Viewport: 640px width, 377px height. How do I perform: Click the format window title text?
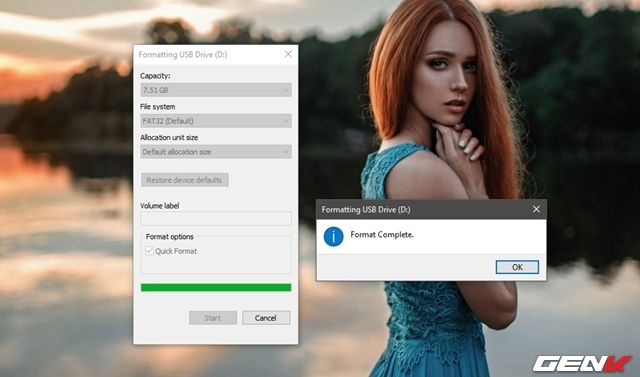coord(183,55)
